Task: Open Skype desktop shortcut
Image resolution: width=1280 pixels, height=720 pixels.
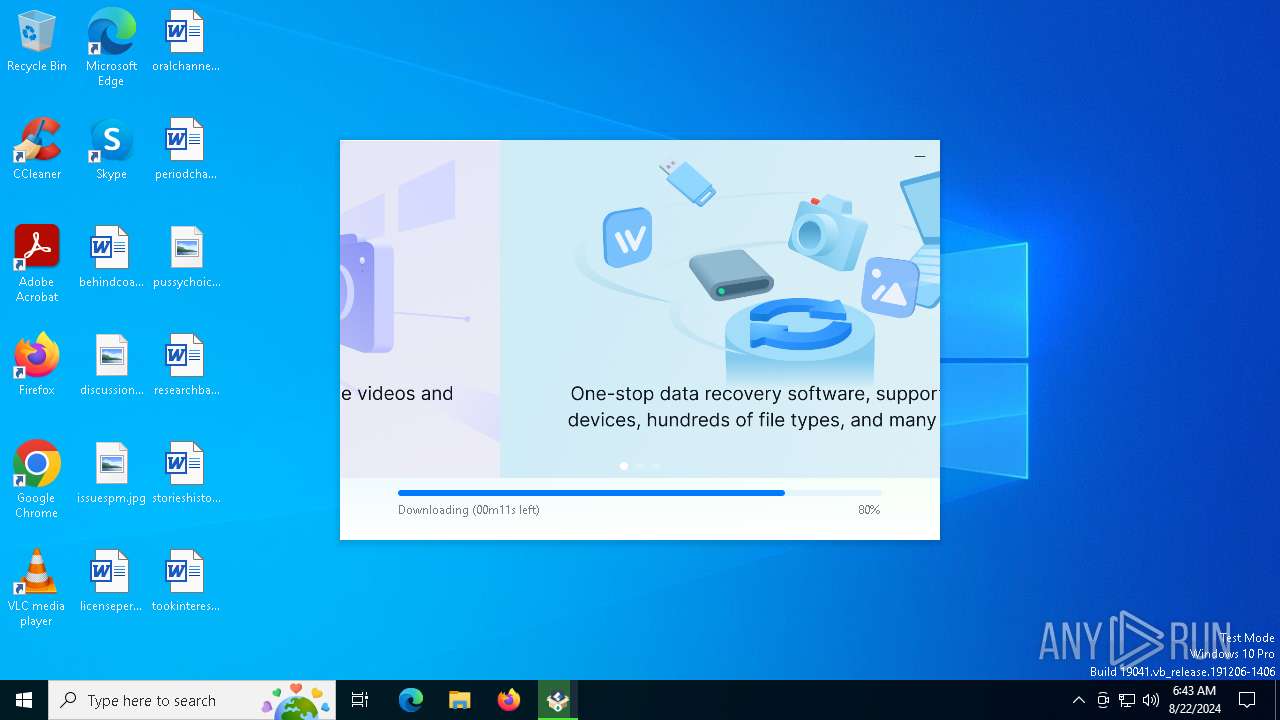Action: (x=111, y=150)
